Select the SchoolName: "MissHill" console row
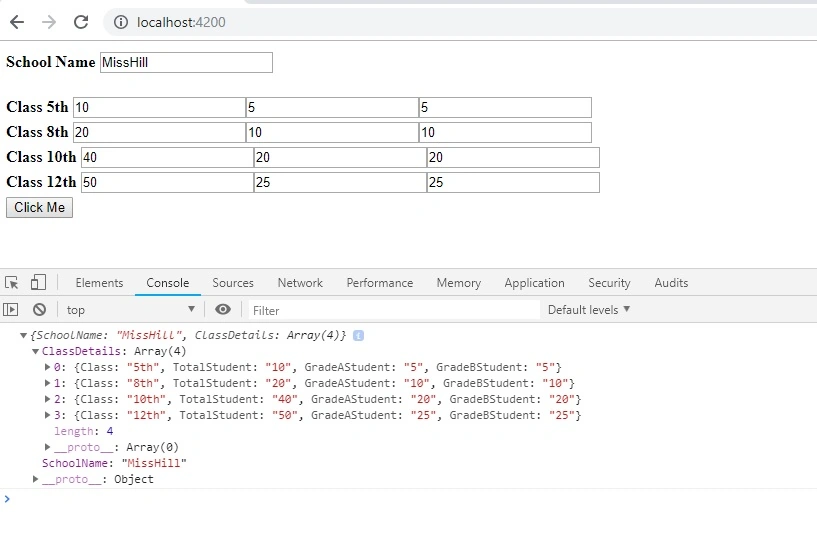The height and width of the screenshot is (552, 817). [x=114, y=463]
